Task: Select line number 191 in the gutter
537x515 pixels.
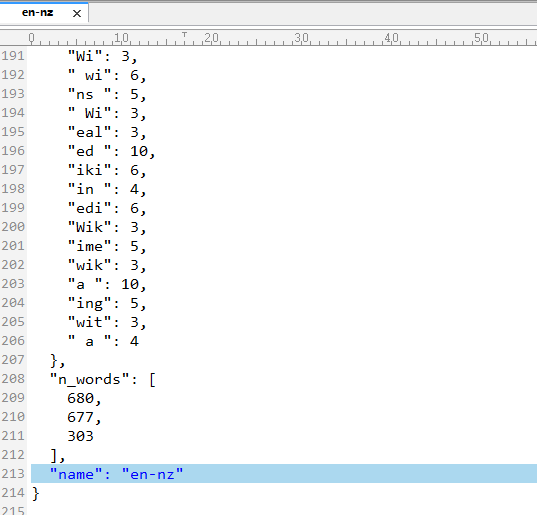Action: [13, 56]
